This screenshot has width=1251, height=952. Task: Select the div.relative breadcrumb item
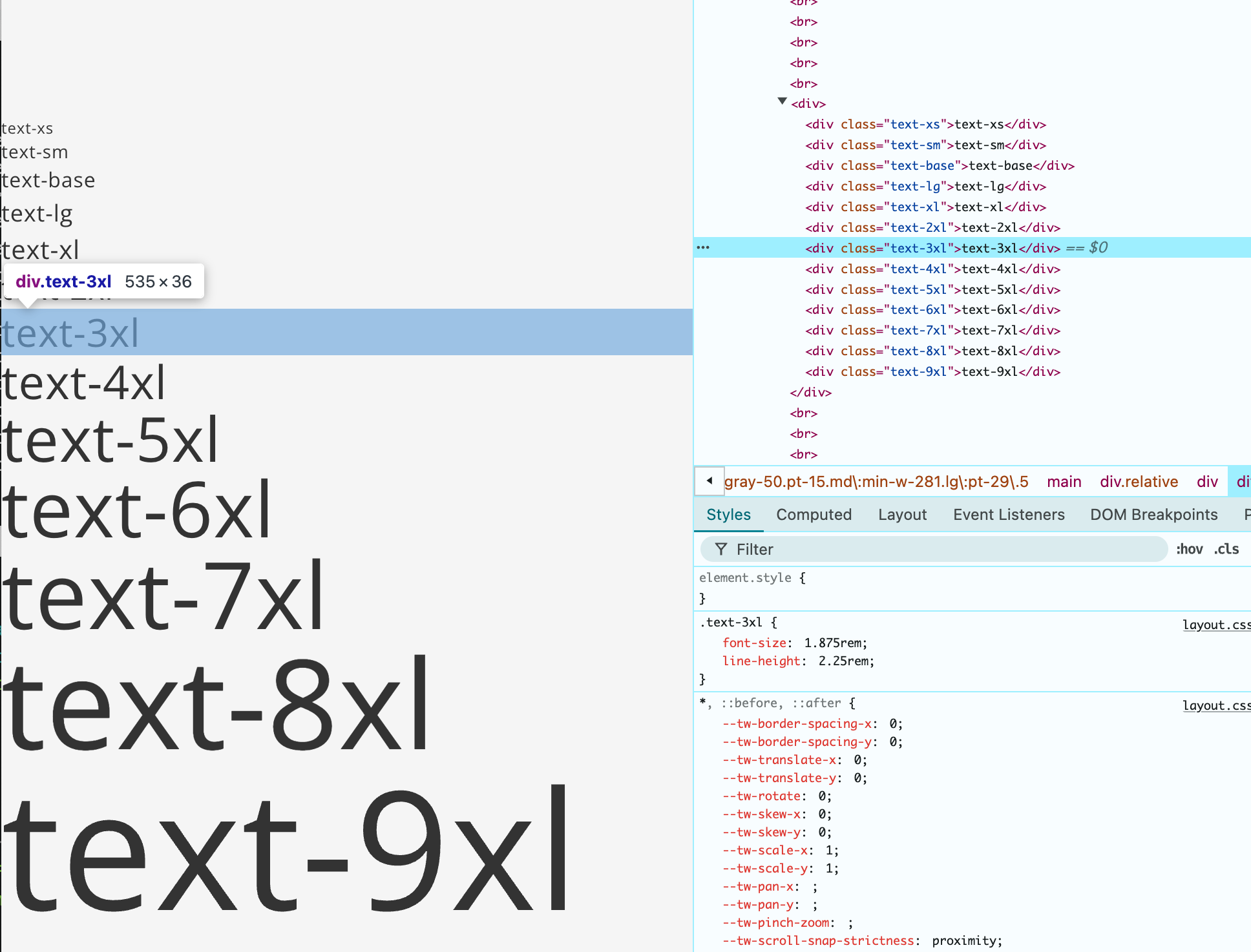coord(1139,482)
